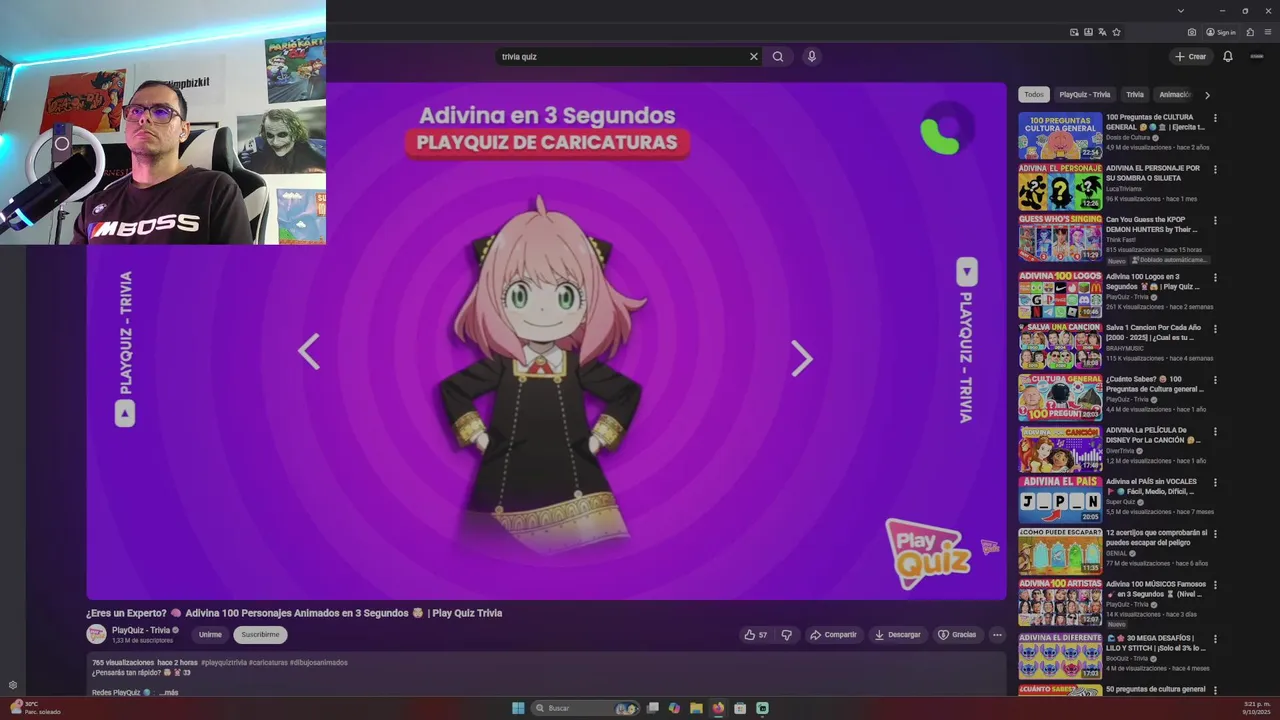Open ¿Cuánto Sabes? 100 Preguntas title
The width and height of the screenshot is (1280, 720).
(1156, 384)
